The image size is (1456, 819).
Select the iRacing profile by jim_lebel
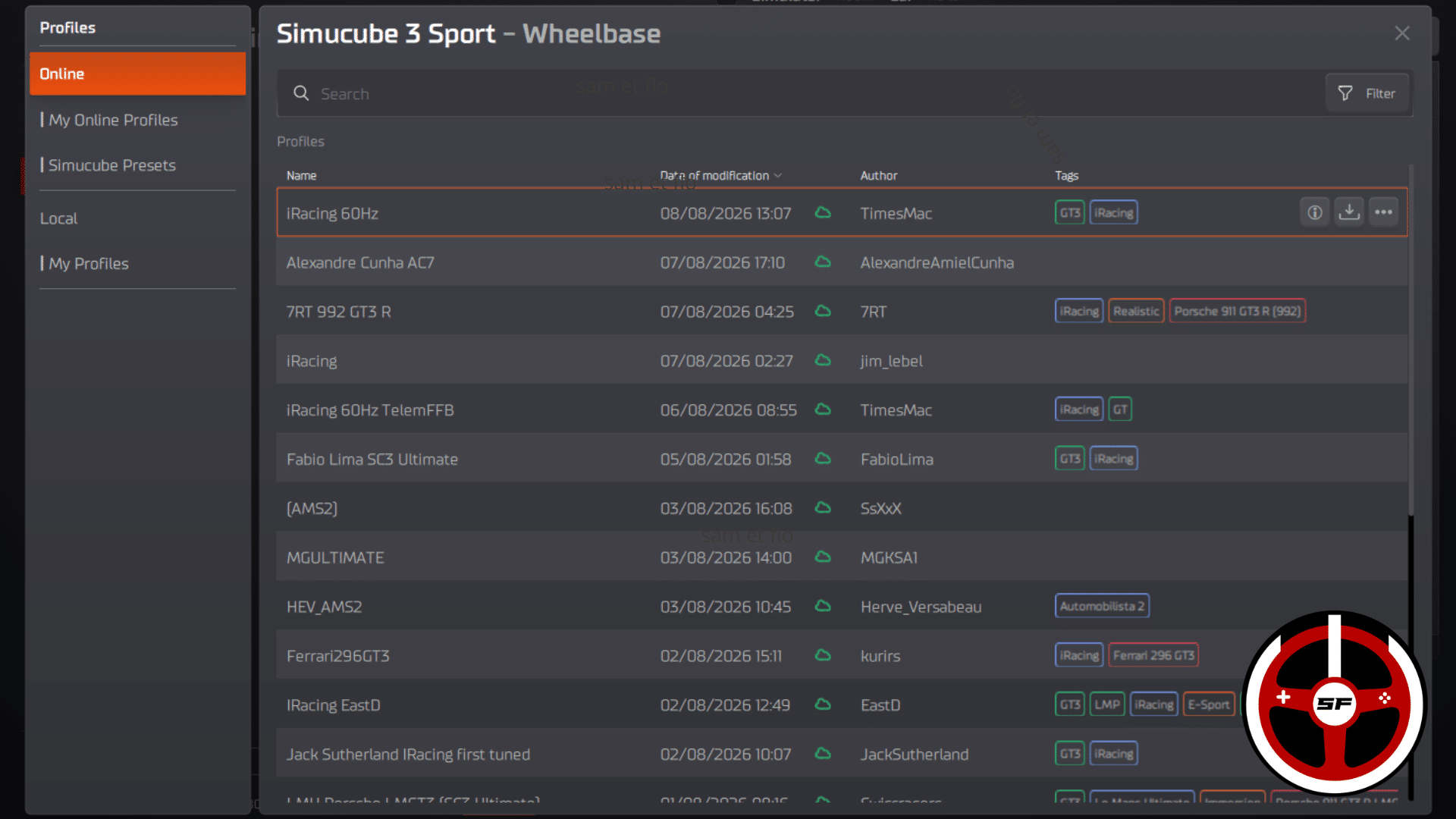(x=312, y=361)
